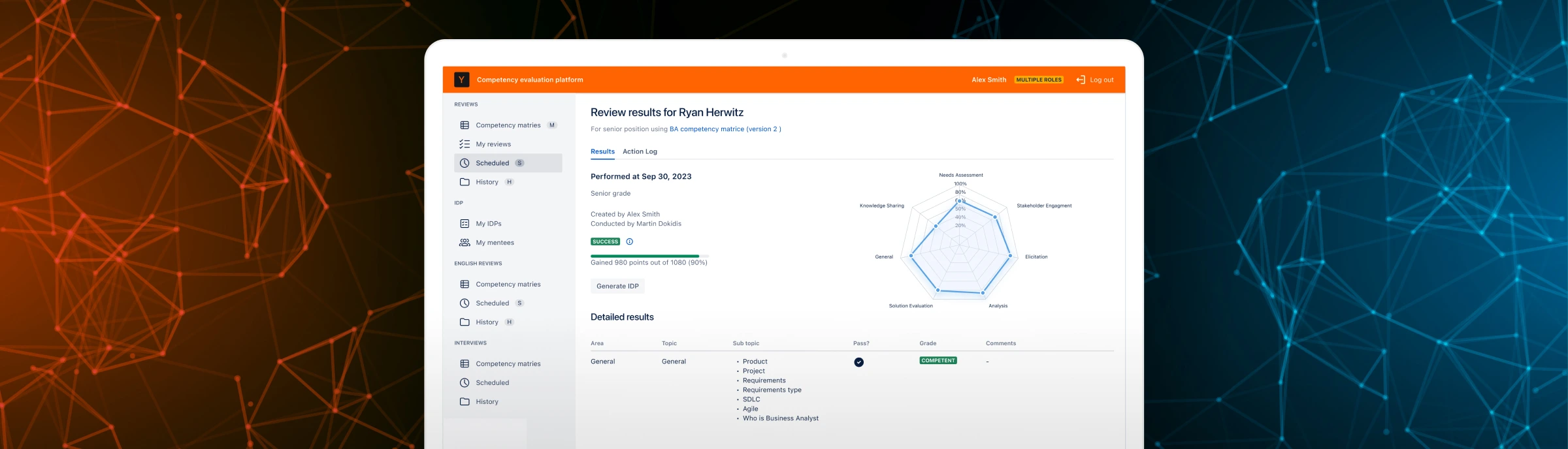The width and height of the screenshot is (1568, 449).
Task: Open the BA competency matrice version 2 link
Action: pos(725,129)
